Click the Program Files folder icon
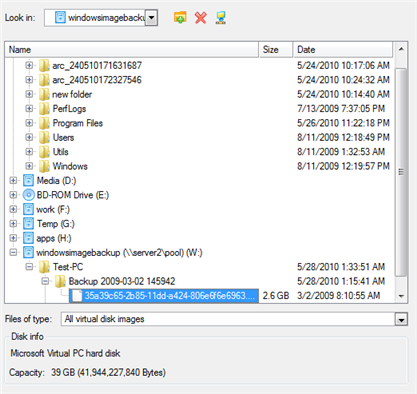Image resolution: width=417 pixels, height=394 pixels. (44, 123)
